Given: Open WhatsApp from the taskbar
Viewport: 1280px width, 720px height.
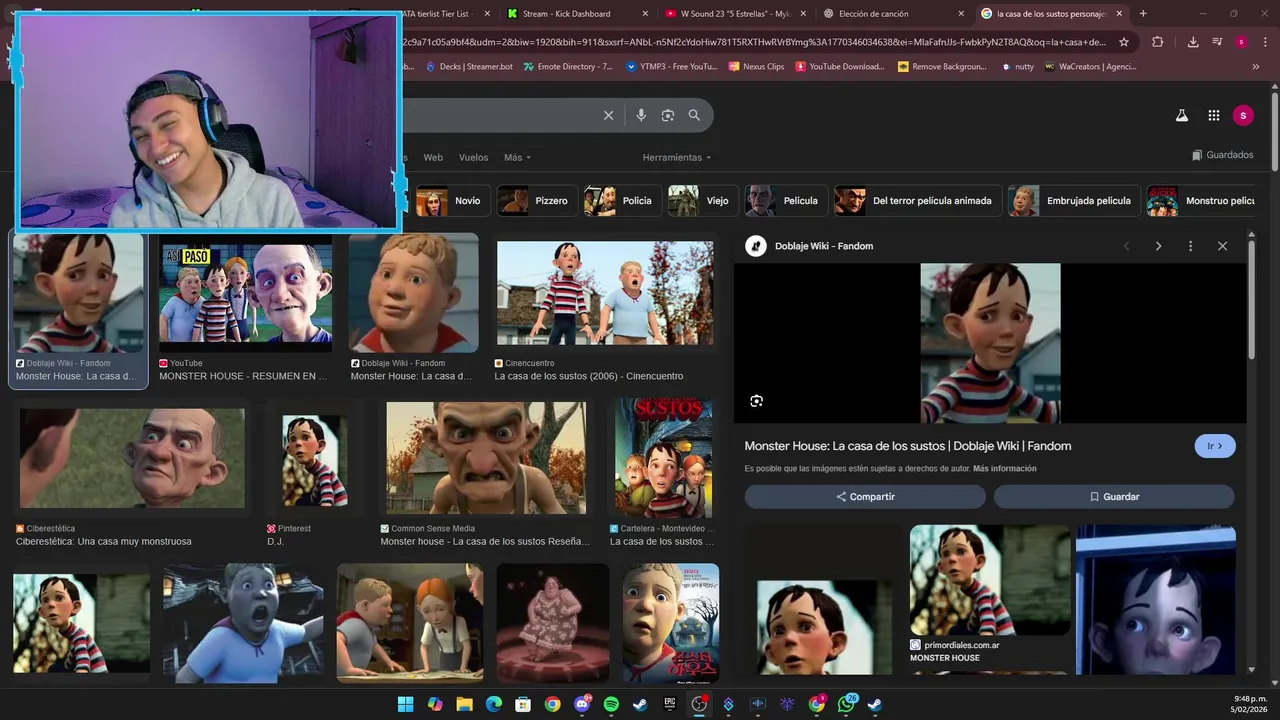Looking at the screenshot, I should (x=846, y=704).
